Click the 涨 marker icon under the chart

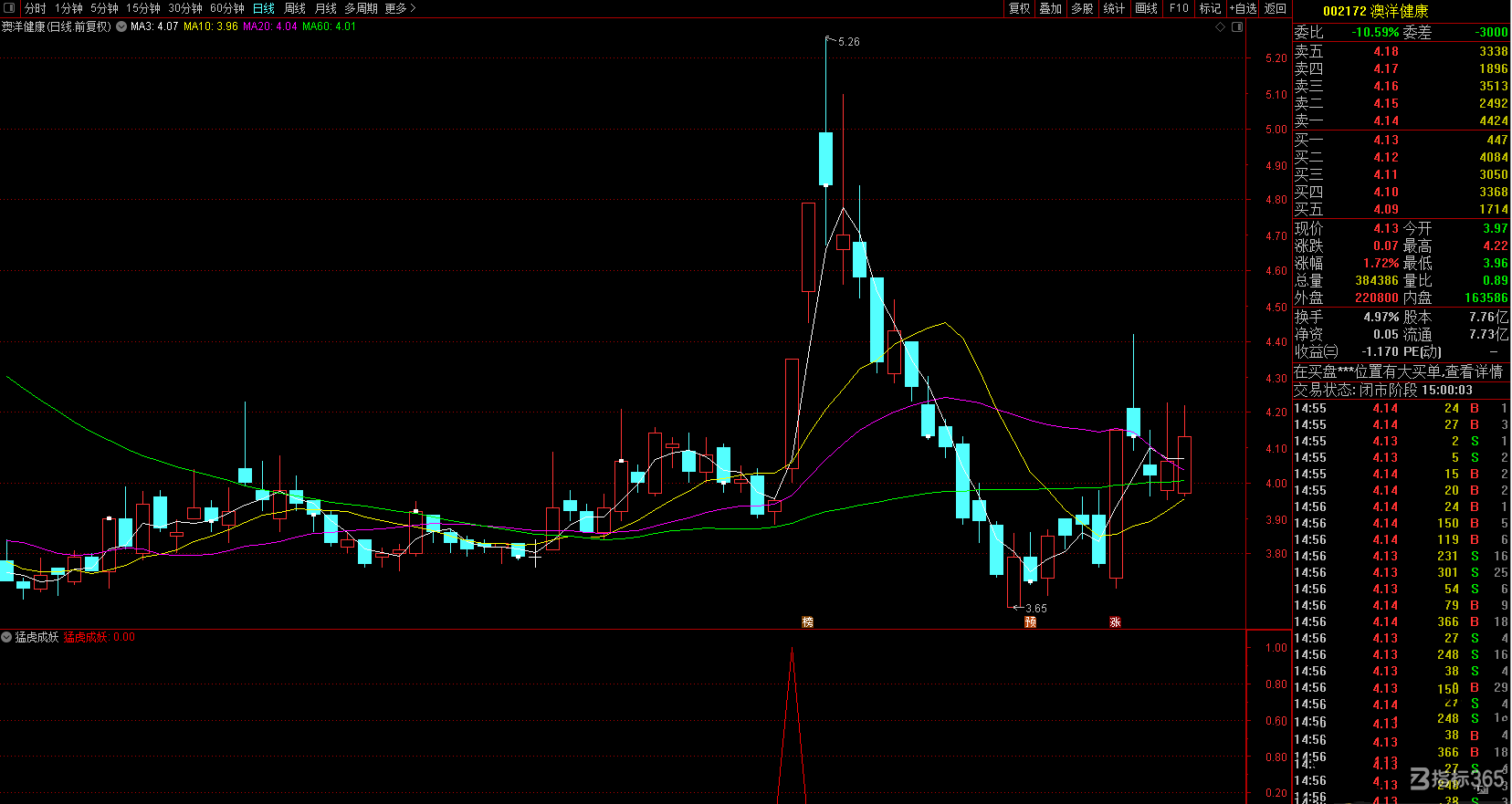click(1115, 621)
